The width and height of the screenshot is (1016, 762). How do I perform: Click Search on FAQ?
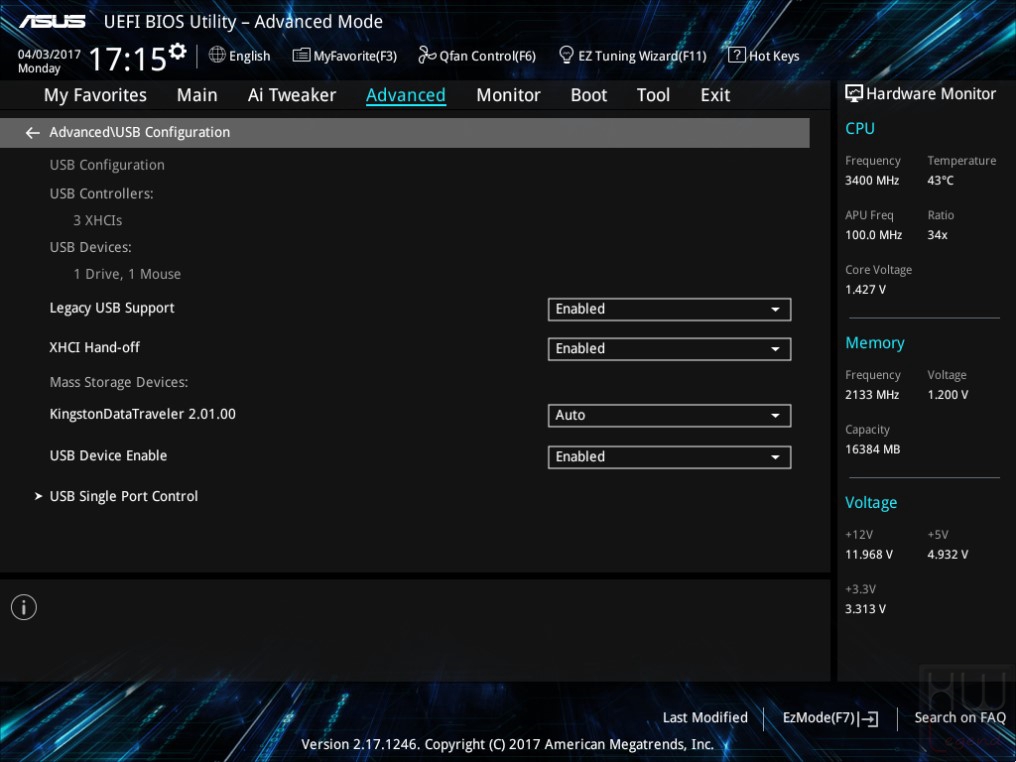pyautogui.click(x=960, y=717)
